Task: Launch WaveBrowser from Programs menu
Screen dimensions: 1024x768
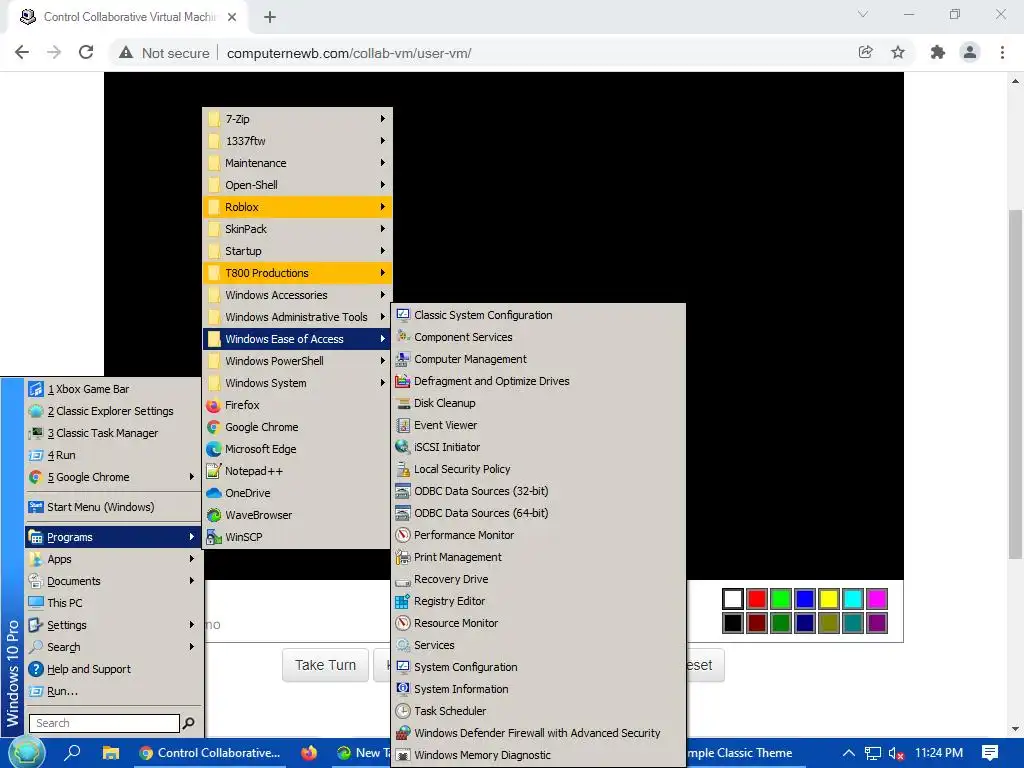Action: point(297,515)
